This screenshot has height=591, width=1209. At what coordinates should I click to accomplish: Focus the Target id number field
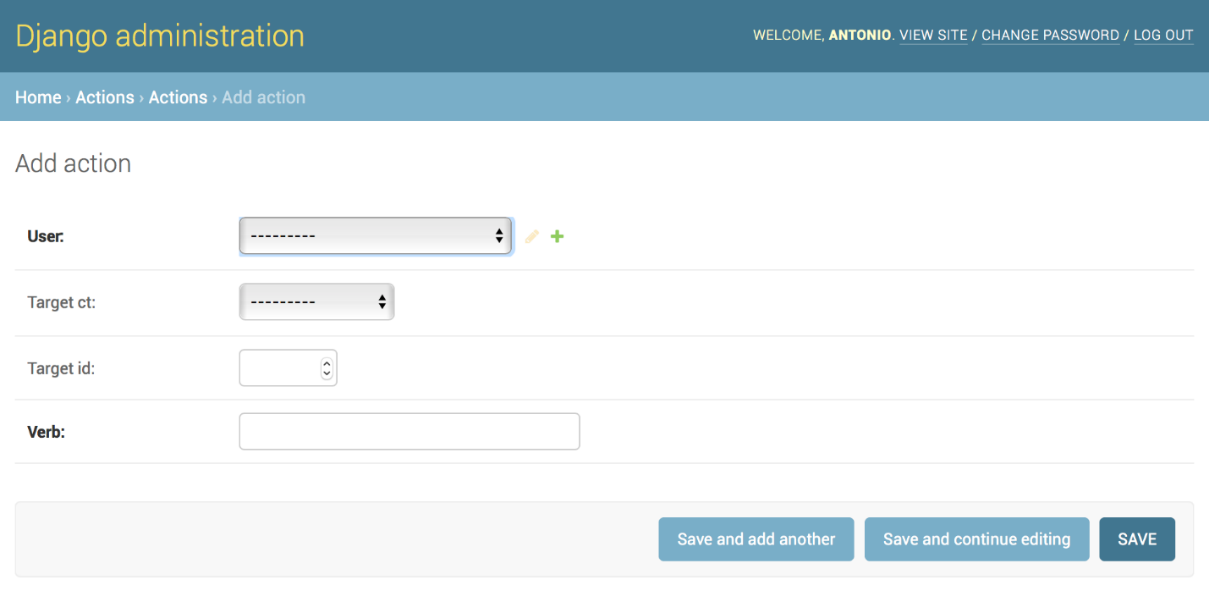tap(279, 368)
